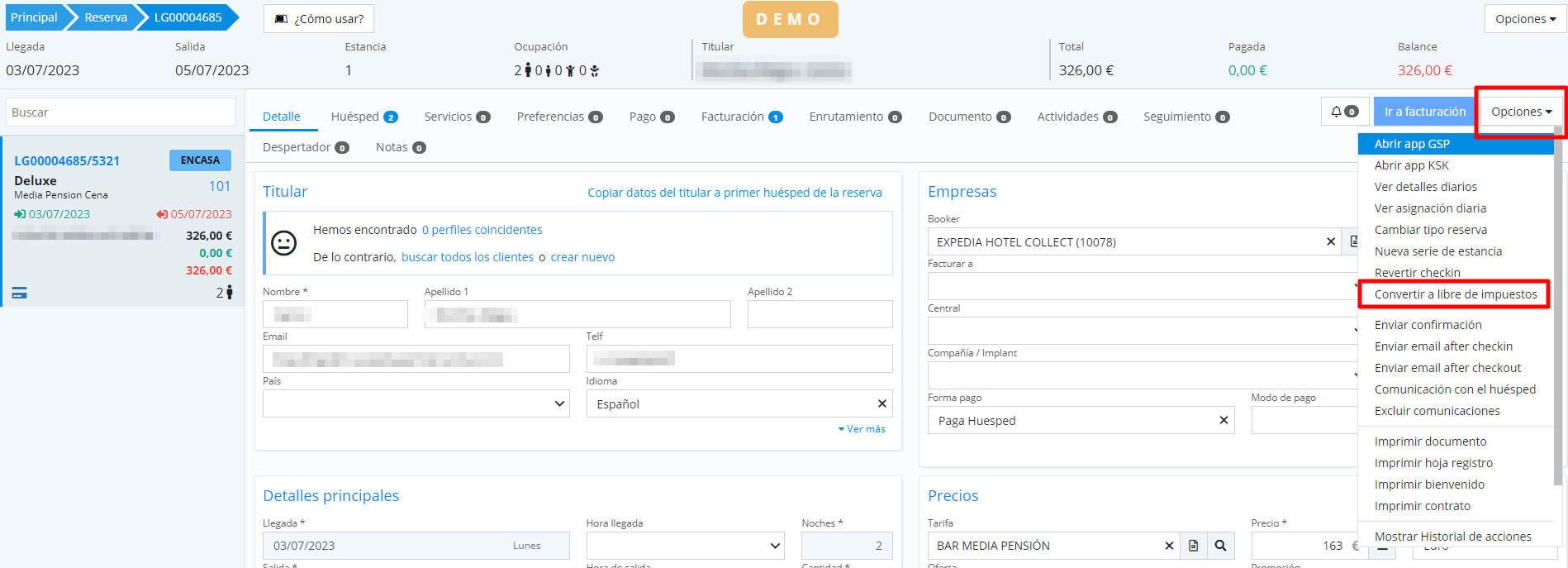Expand the País dropdown
The height and width of the screenshot is (568, 1568).
(559, 404)
